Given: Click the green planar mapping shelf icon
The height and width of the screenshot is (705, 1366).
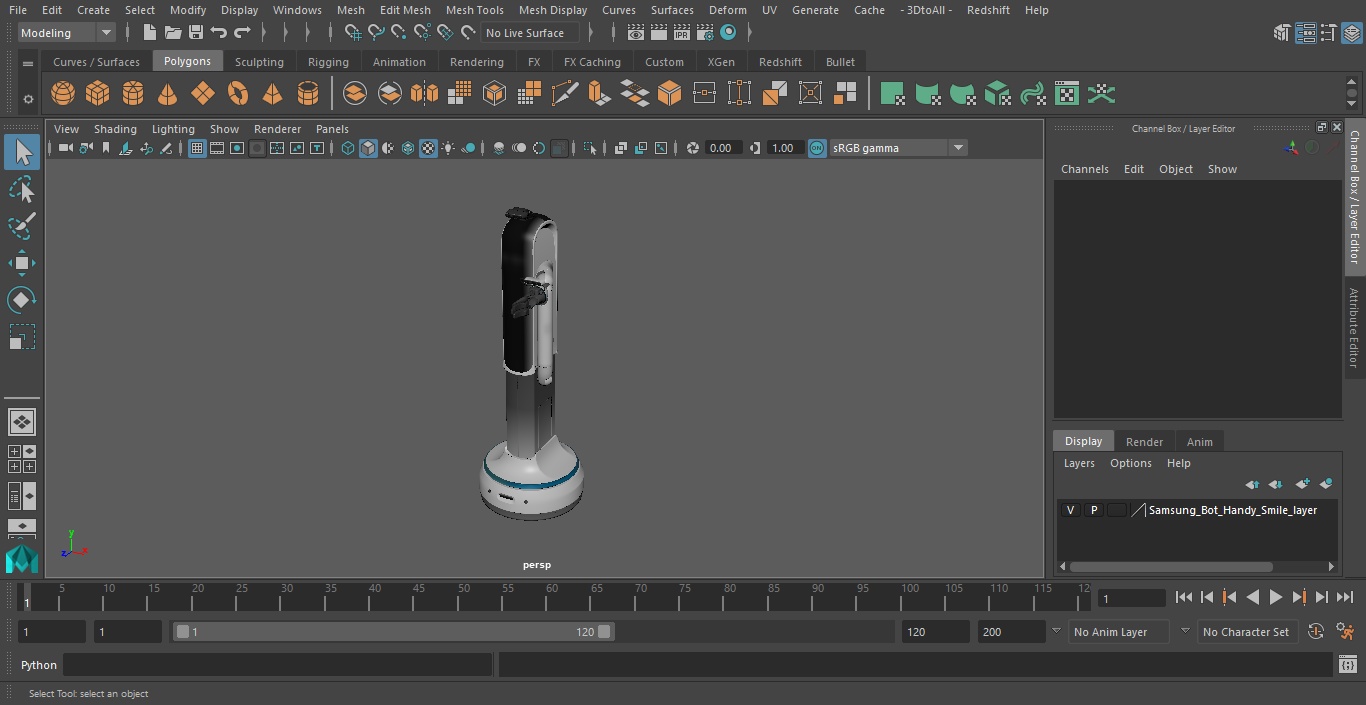Looking at the screenshot, I should 892,94.
